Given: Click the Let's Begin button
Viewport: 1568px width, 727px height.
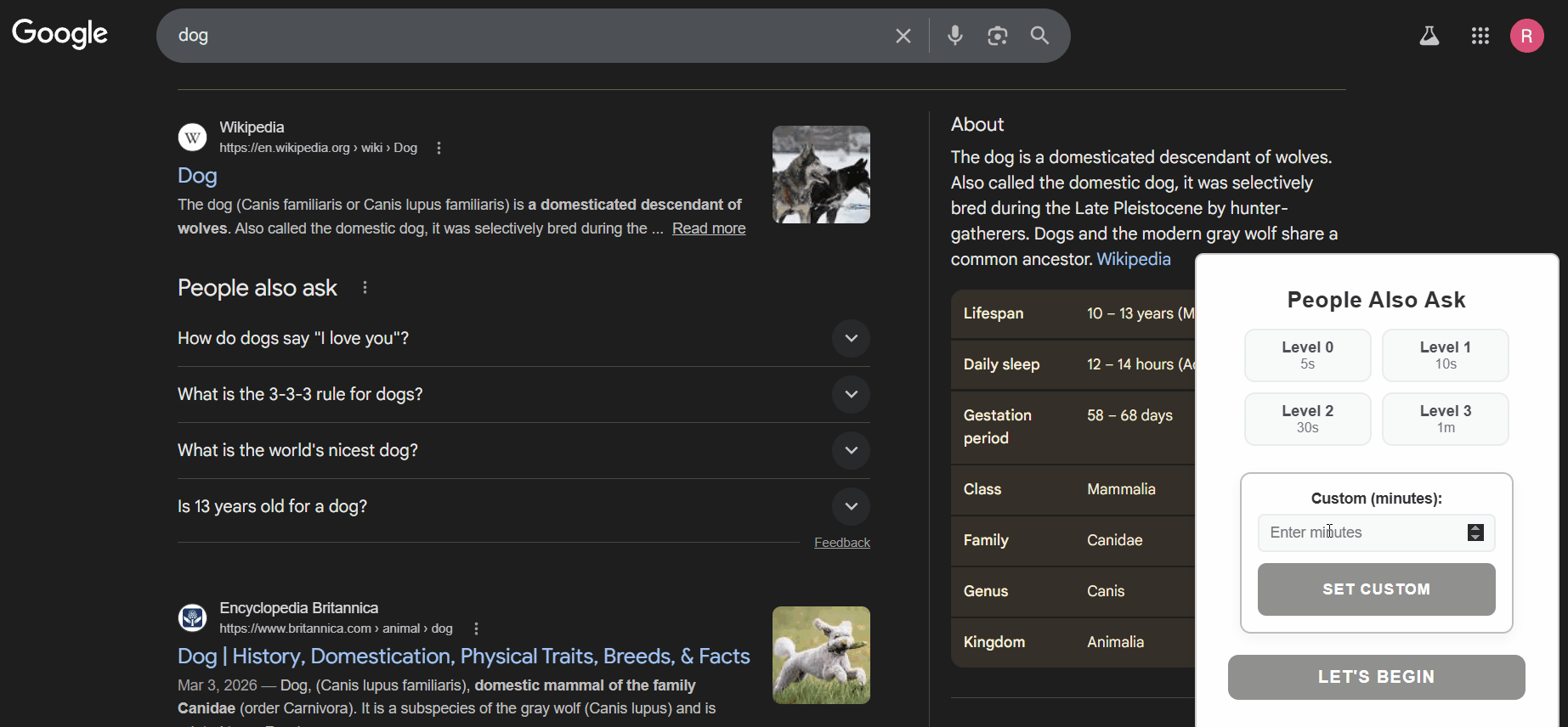Looking at the screenshot, I should tap(1376, 677).
